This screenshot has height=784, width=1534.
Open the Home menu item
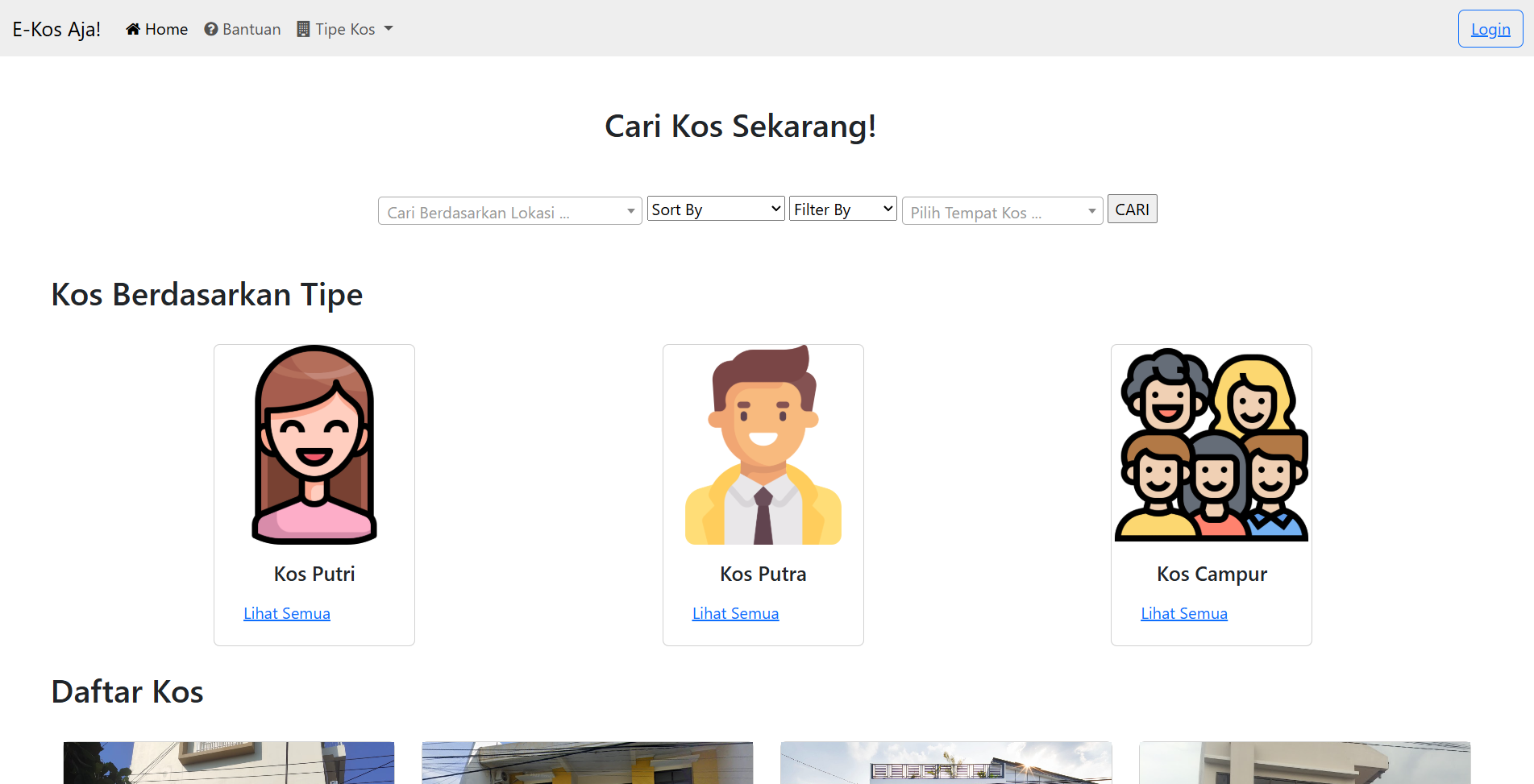[157, 29]
